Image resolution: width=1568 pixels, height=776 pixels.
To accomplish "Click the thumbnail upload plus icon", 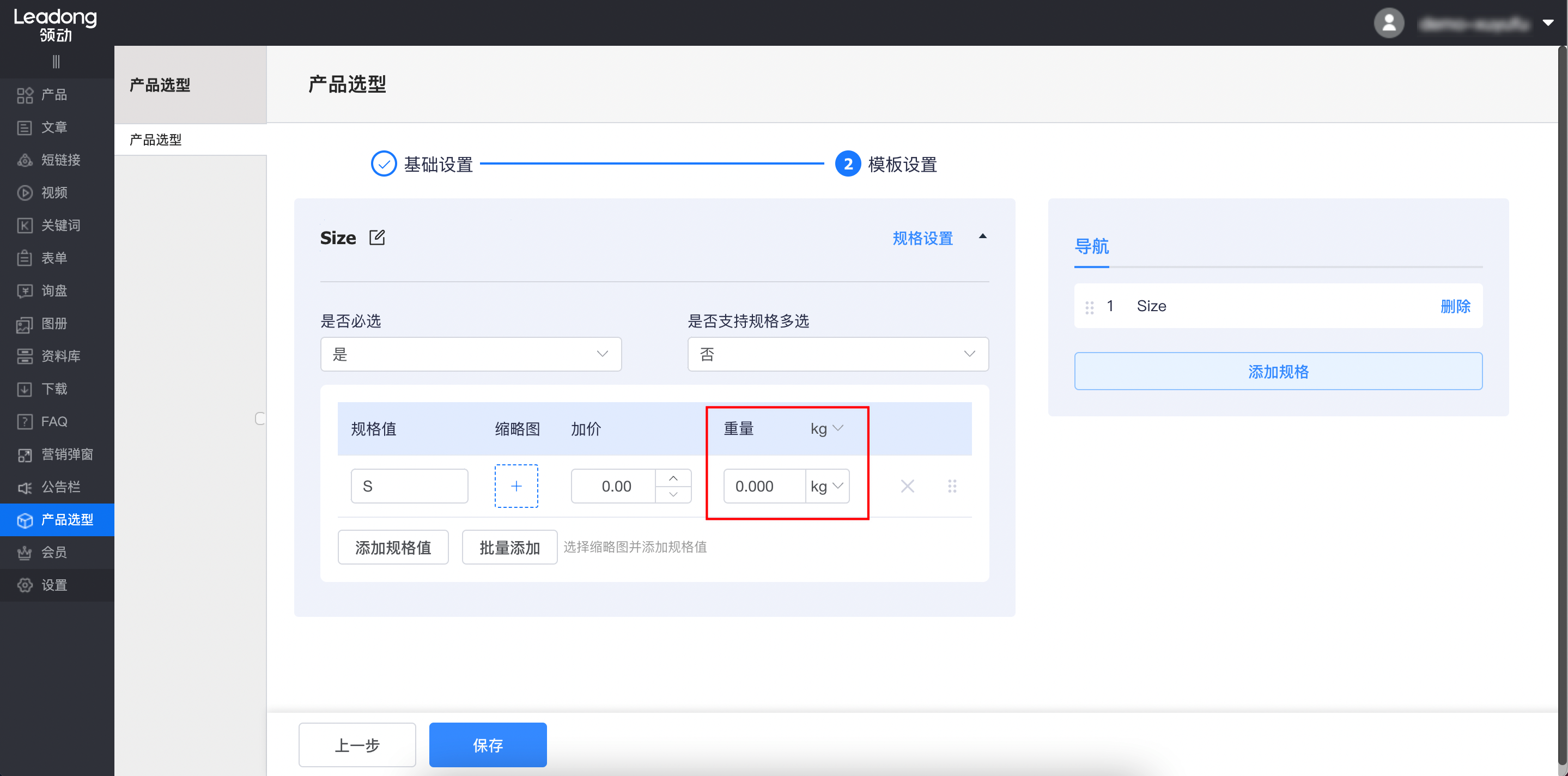I will 515,486.
